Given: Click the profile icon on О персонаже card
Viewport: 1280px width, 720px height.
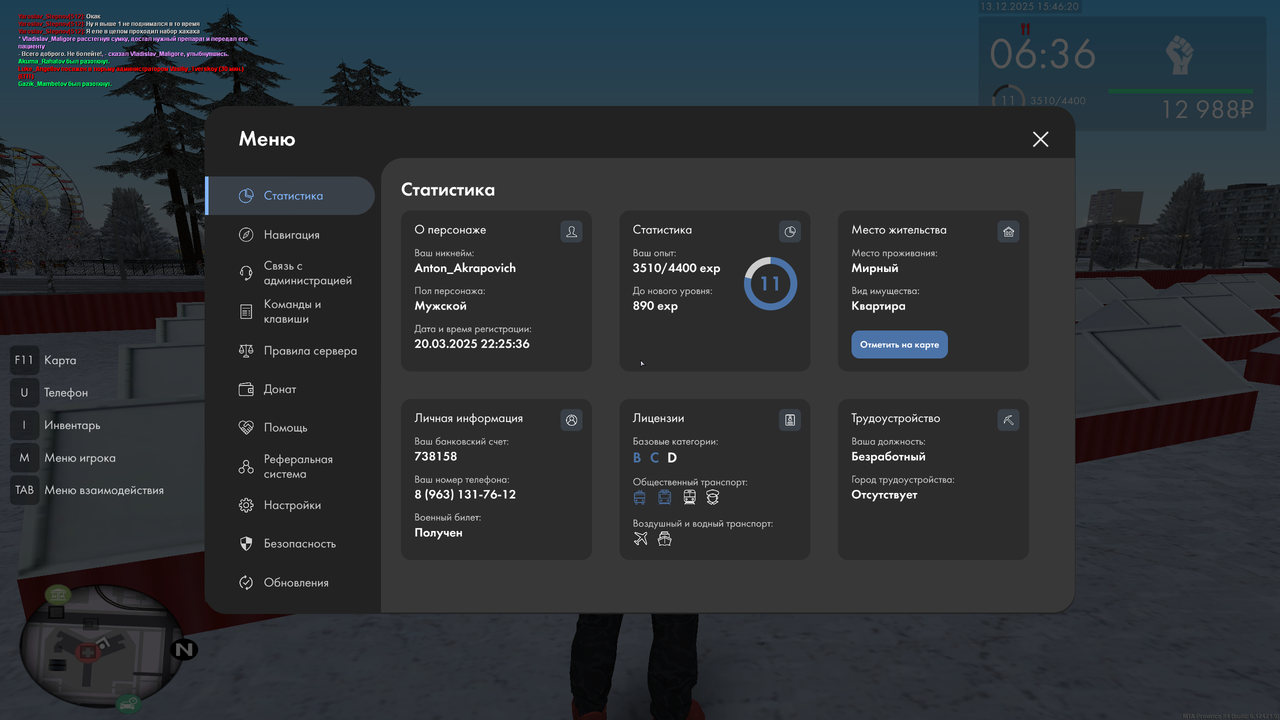Looking at the screenshot, I should (x=571, y=232).
